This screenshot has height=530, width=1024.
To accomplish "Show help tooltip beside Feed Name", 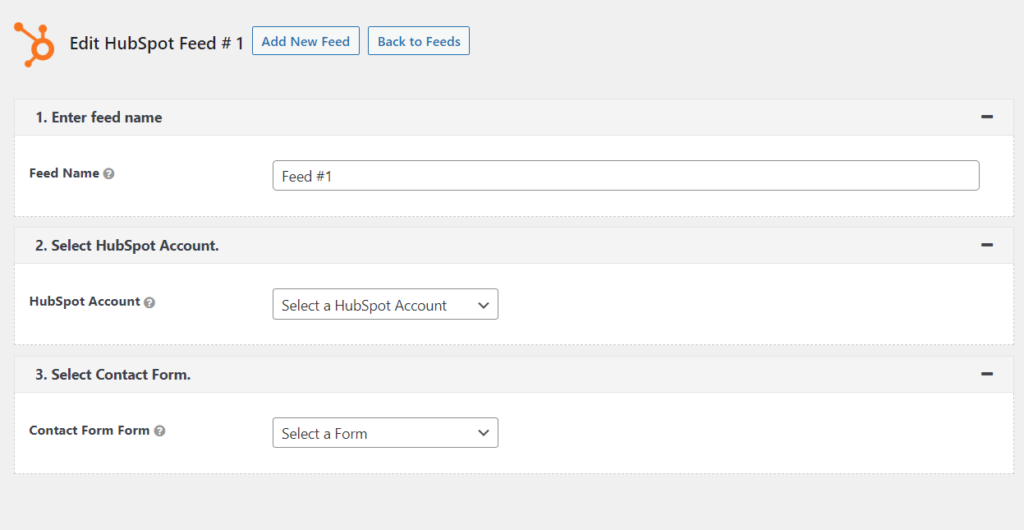I will [x=109, y=174].
